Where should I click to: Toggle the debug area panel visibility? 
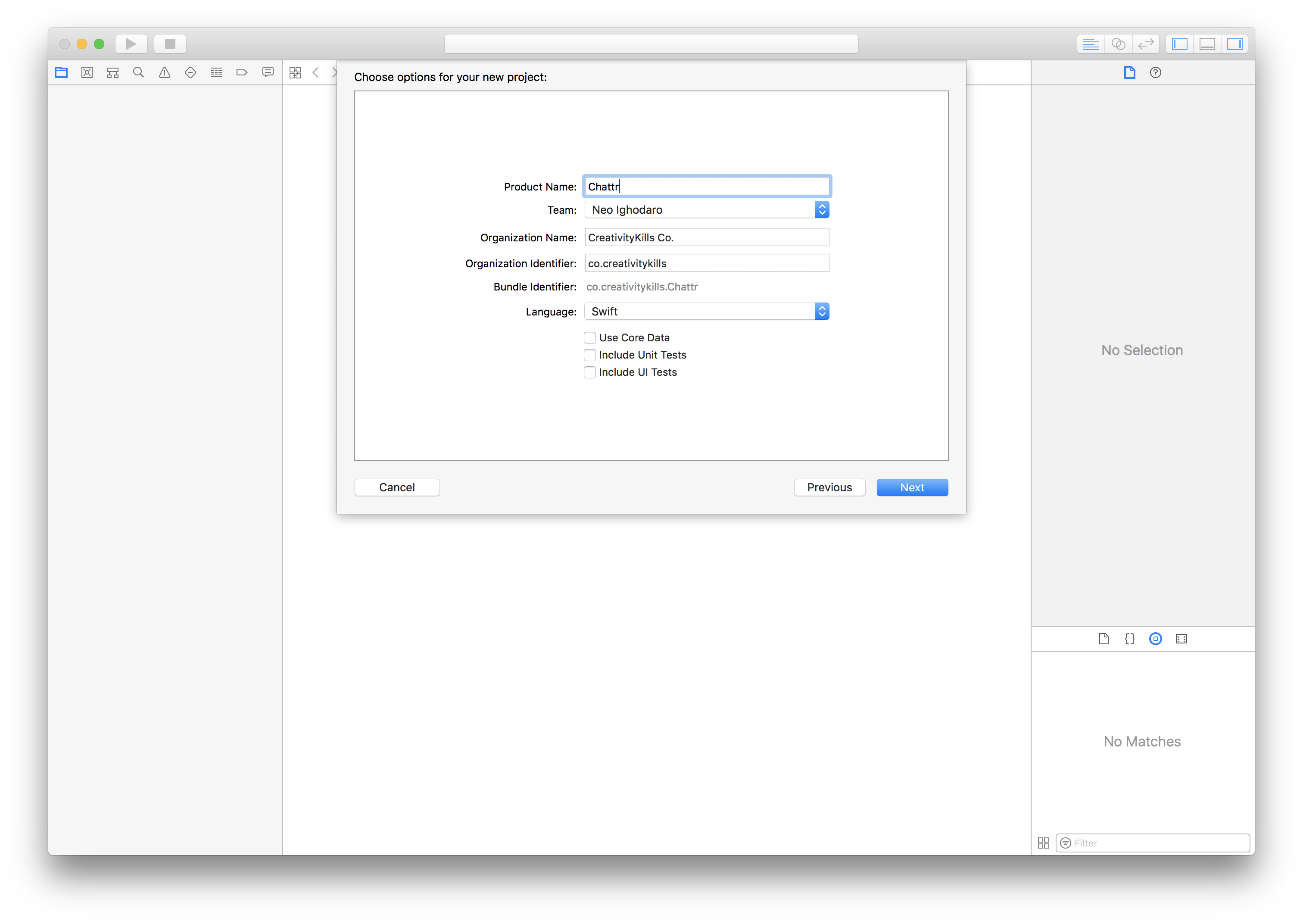tap(1207, 44)
